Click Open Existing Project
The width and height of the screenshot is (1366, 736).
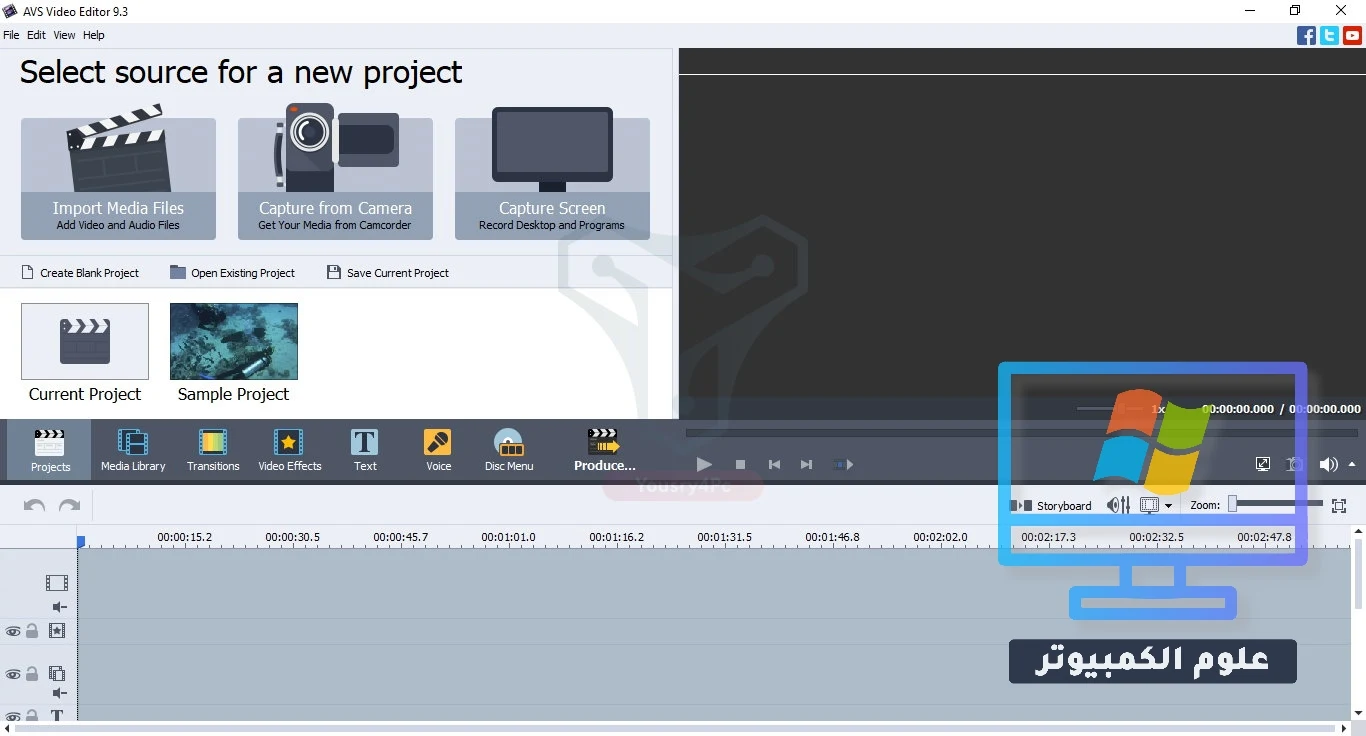[x=233, y=273]
